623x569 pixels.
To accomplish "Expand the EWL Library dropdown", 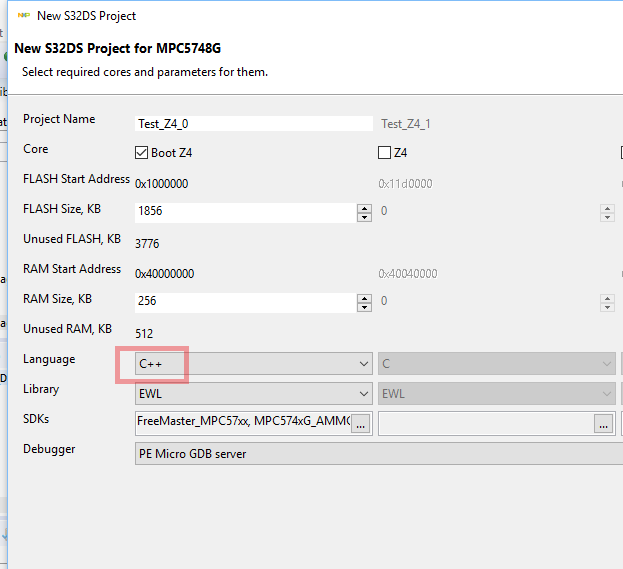I will tap(252, 394).
